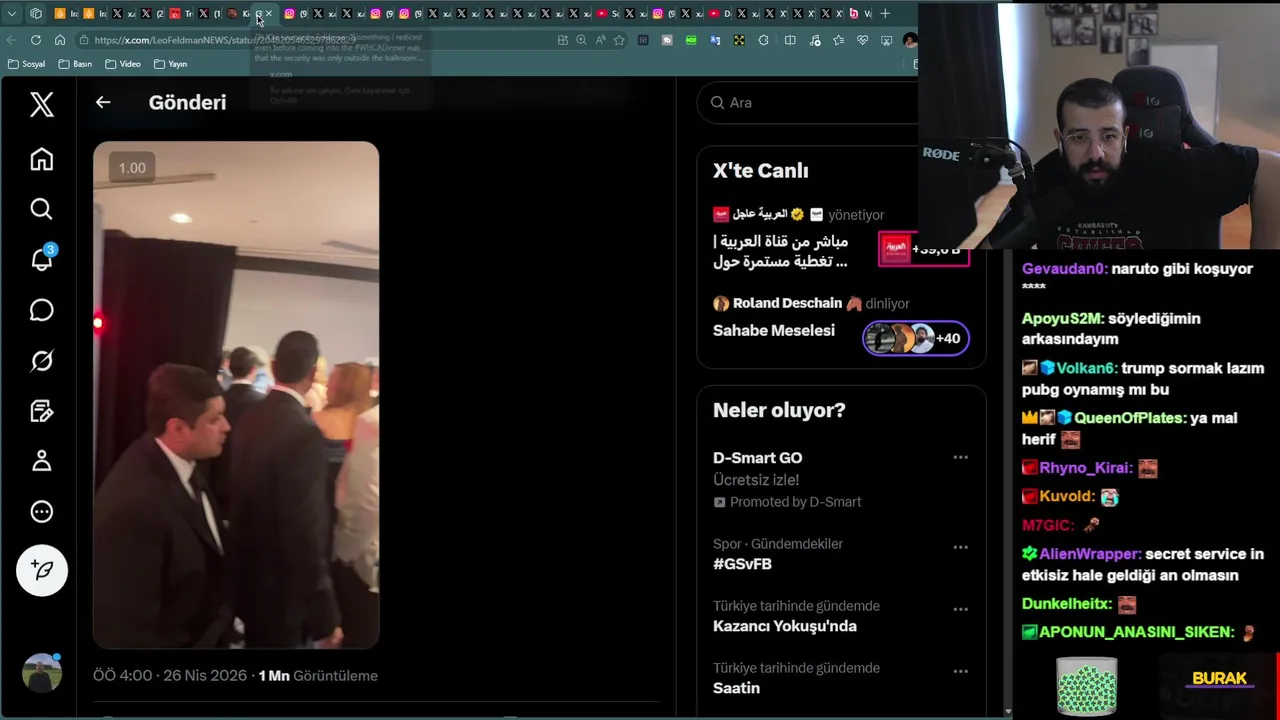This screenshot has height=720, width=1280.
Task: Go back using the Gönderi arrow
Action: tap(103, 102)
